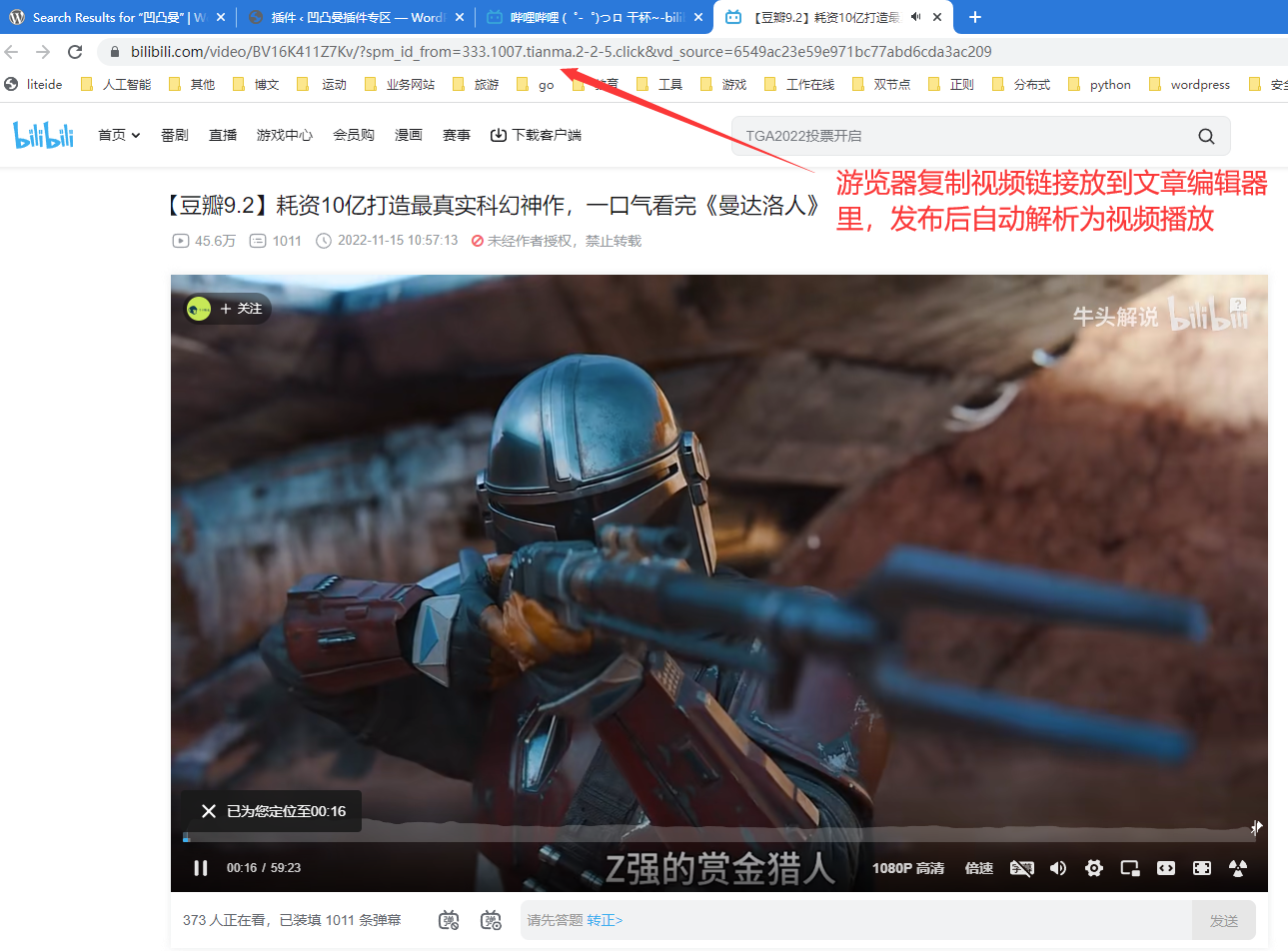Open the 会员购 navigation item
The height and width of the screenshot is (951, 1288).
point(354,135)
